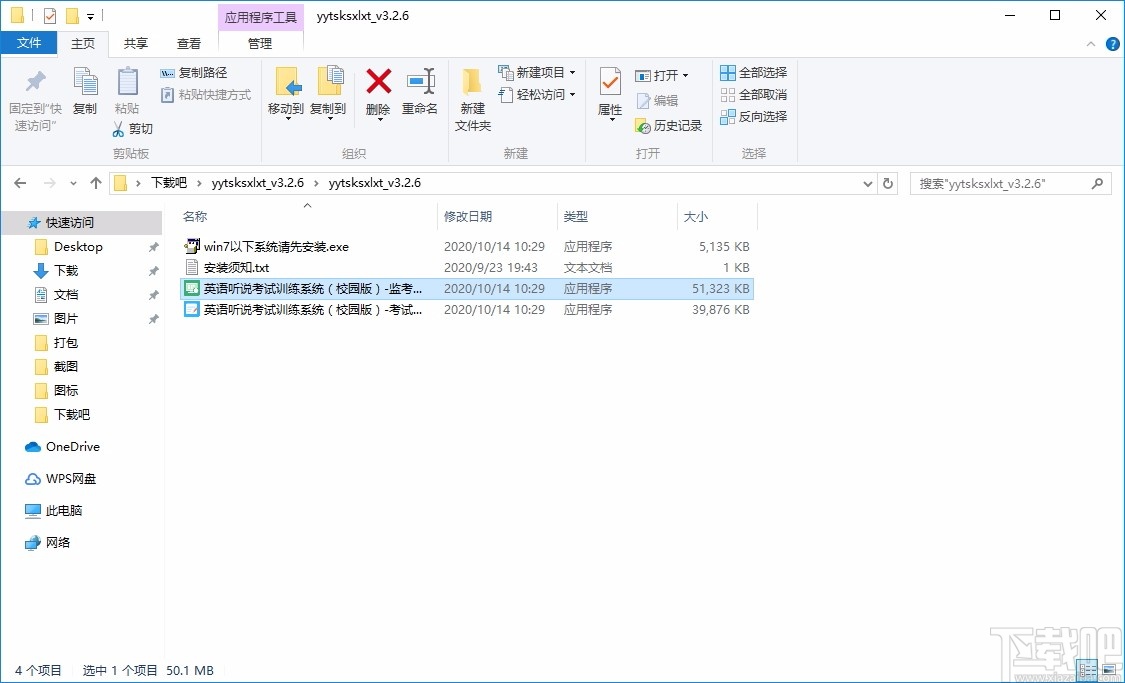Click the 编辑 (Edit) button
The image size is (1125, 683).
pyautogui.click(x=660, y=101)
